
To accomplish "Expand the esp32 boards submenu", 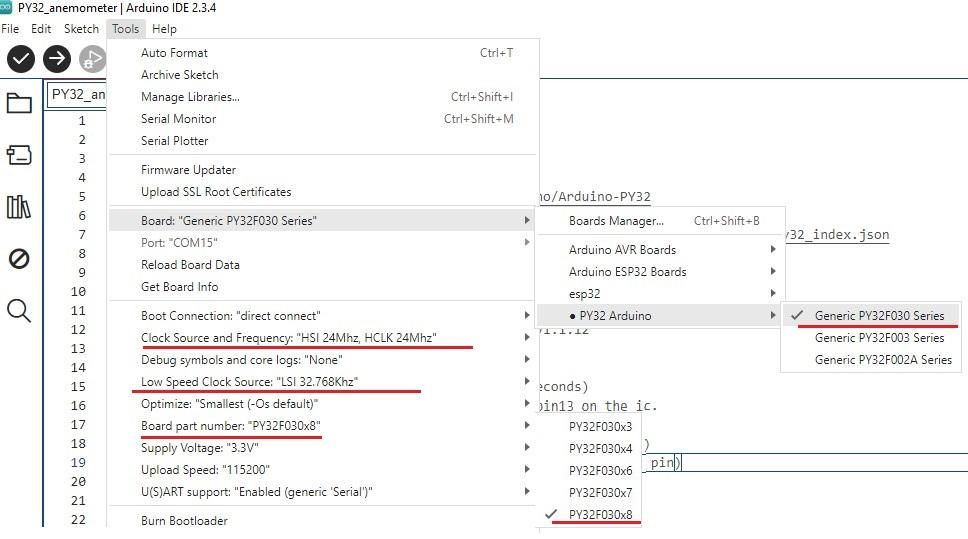I will (x=660, y=294).
